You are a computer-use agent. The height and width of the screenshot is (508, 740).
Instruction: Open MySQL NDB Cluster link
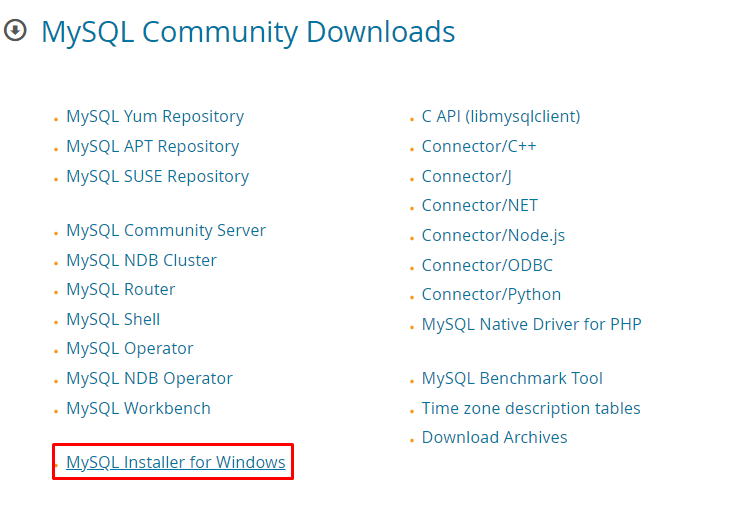[141, 260]
